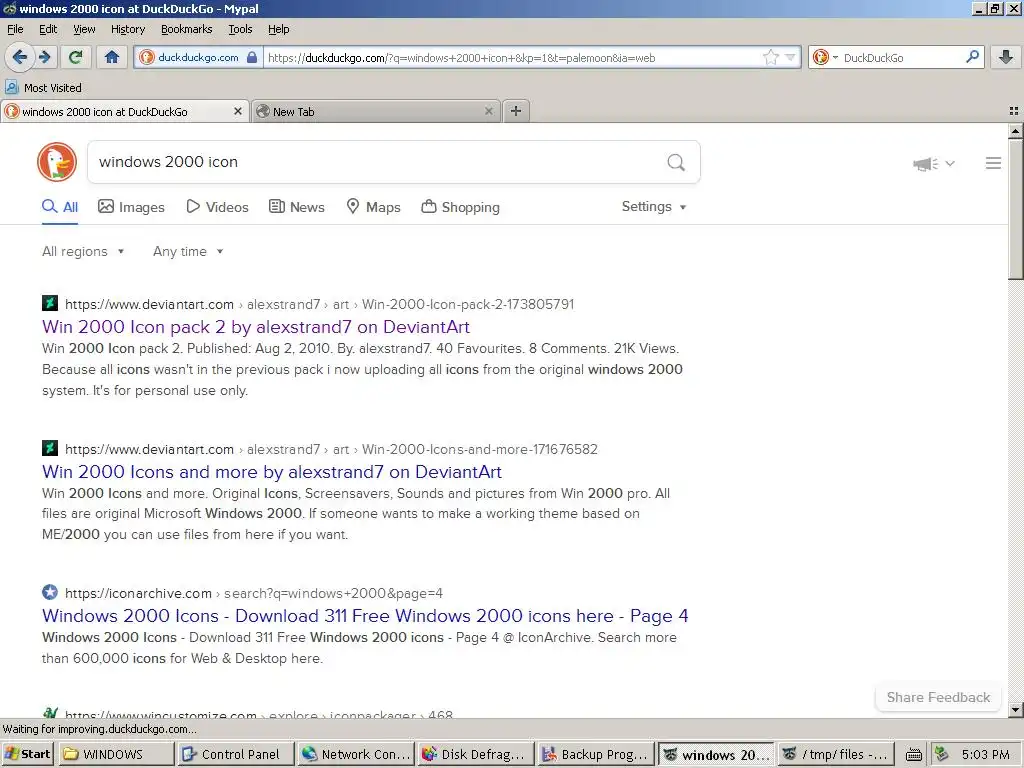Image resolution: width=1024 pixels, height=768 pixels.
Task: Switch to Videos results
Action: point(217,207)
